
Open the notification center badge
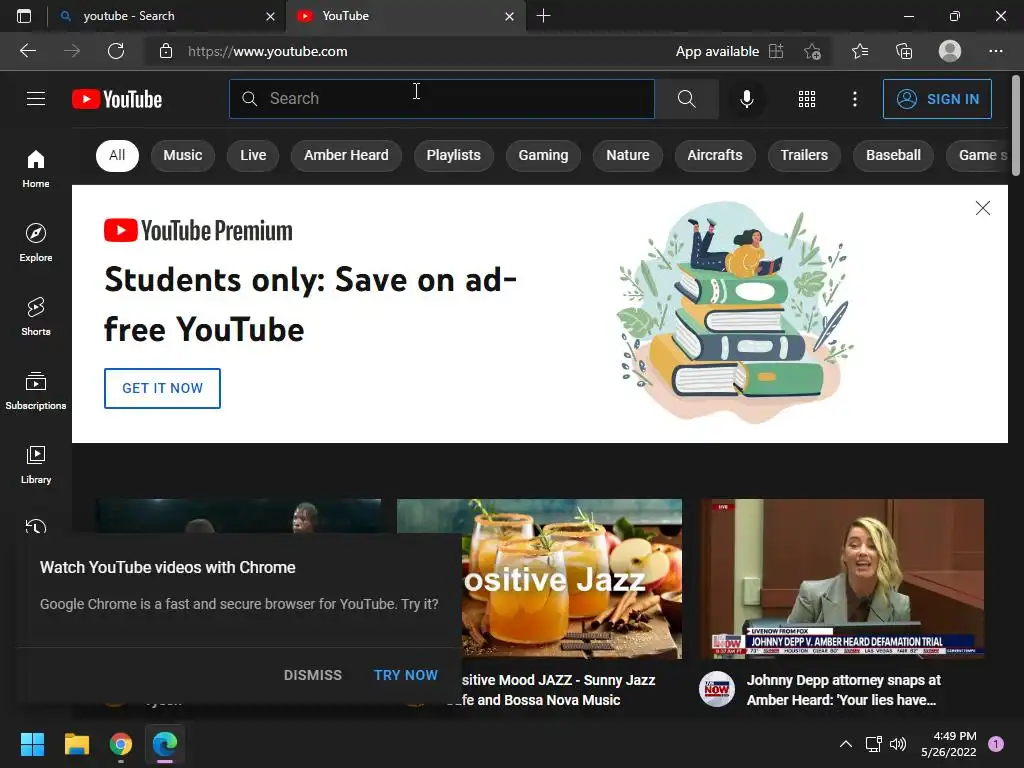click(996, 744)
